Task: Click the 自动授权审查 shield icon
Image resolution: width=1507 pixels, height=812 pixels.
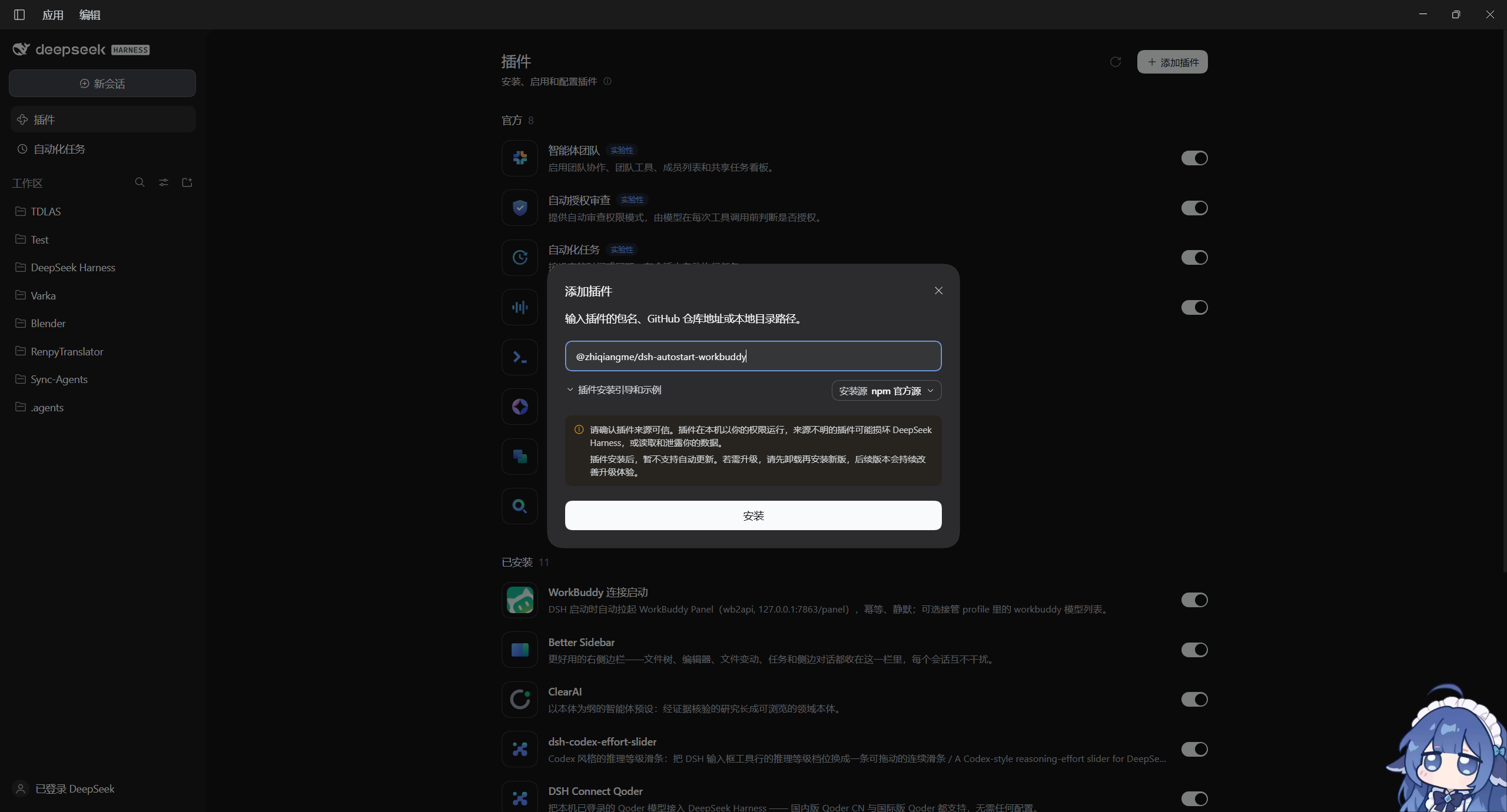Action: (520, 208)
